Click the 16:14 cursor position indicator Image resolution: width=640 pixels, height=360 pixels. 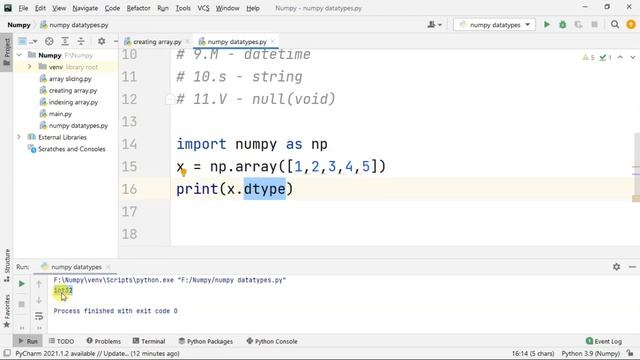533,353
